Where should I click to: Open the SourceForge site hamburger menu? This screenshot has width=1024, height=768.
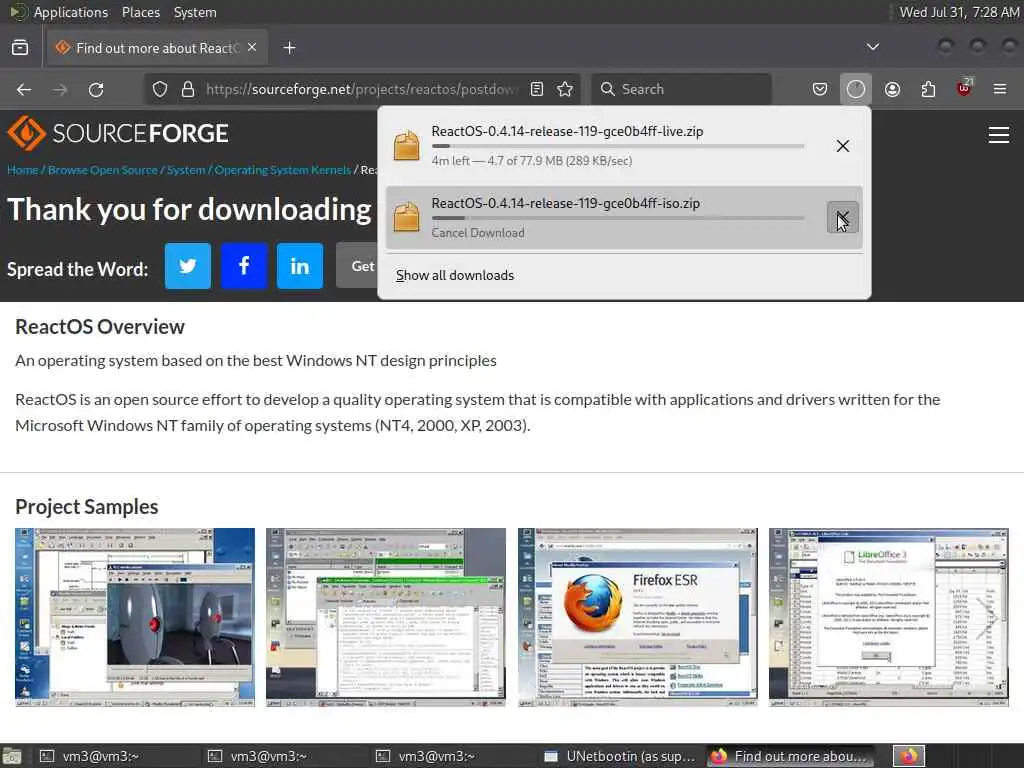999,135
